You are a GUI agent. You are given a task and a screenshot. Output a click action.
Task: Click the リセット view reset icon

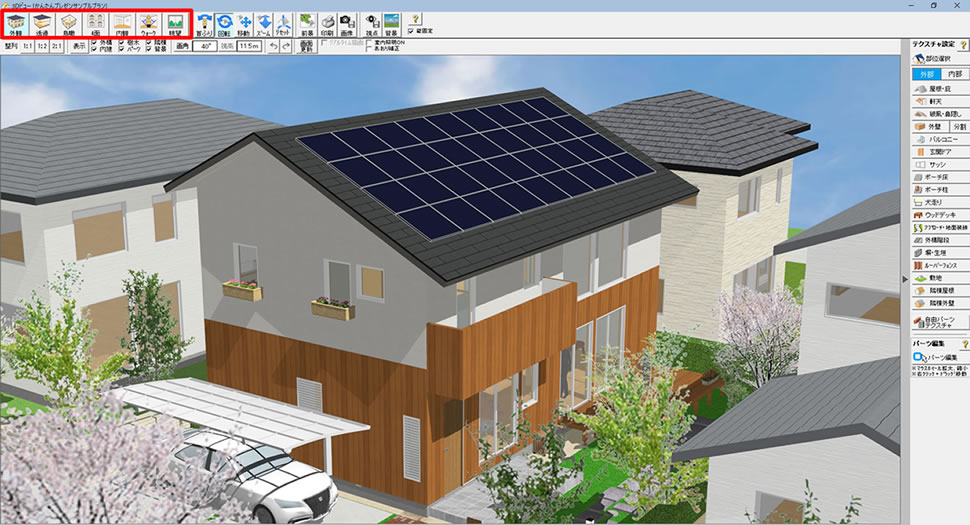283,25
